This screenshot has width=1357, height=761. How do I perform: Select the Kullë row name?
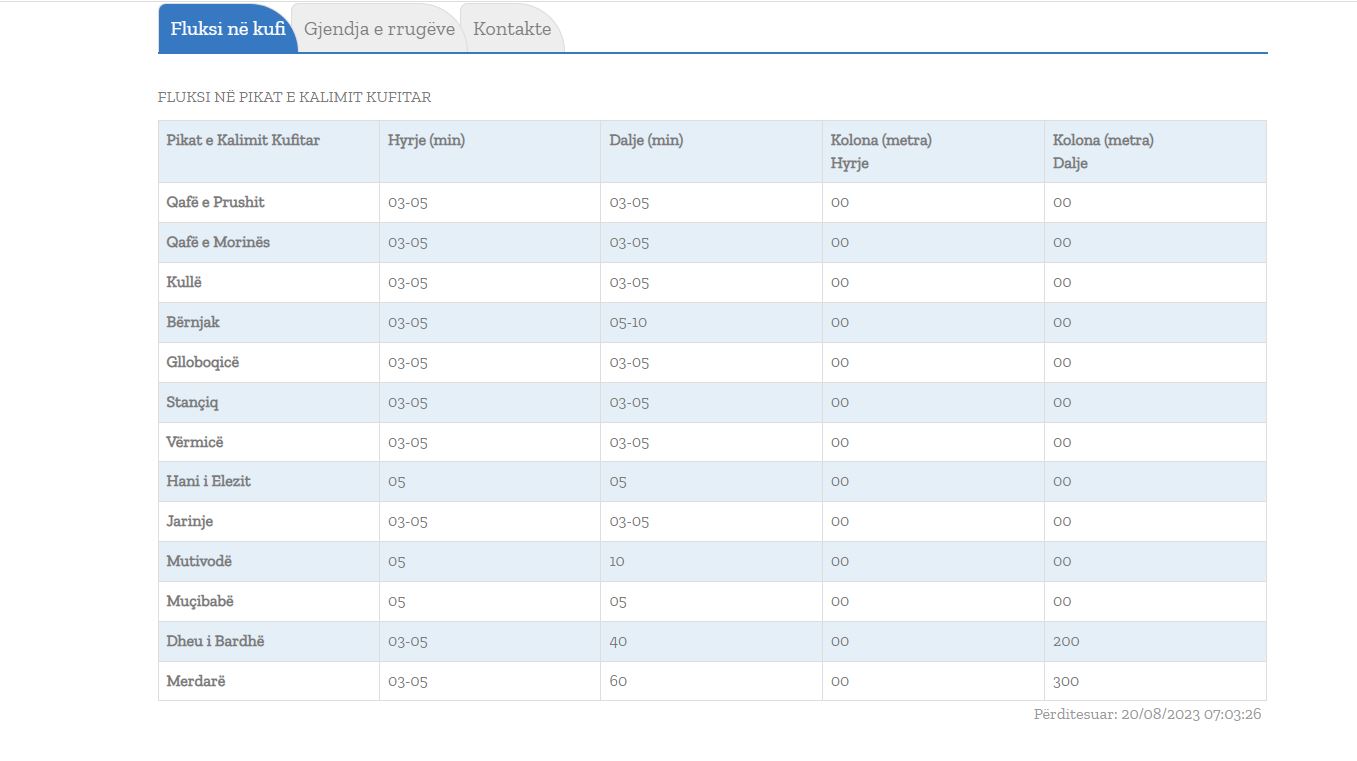(x=184, y=282)
